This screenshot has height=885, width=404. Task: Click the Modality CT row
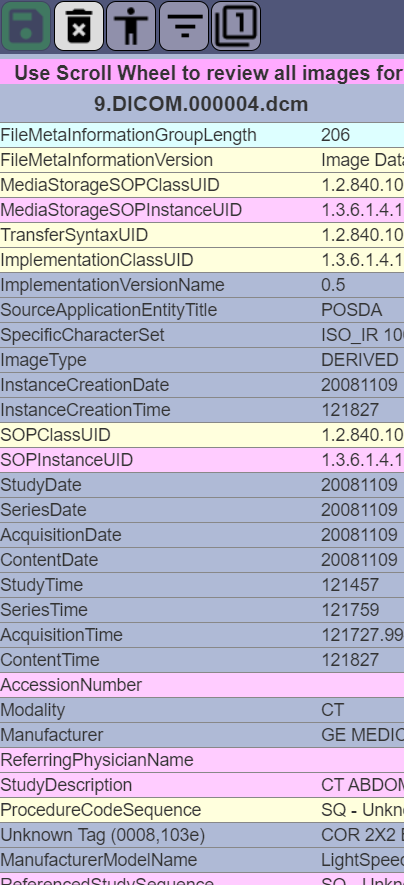[202, 709]
